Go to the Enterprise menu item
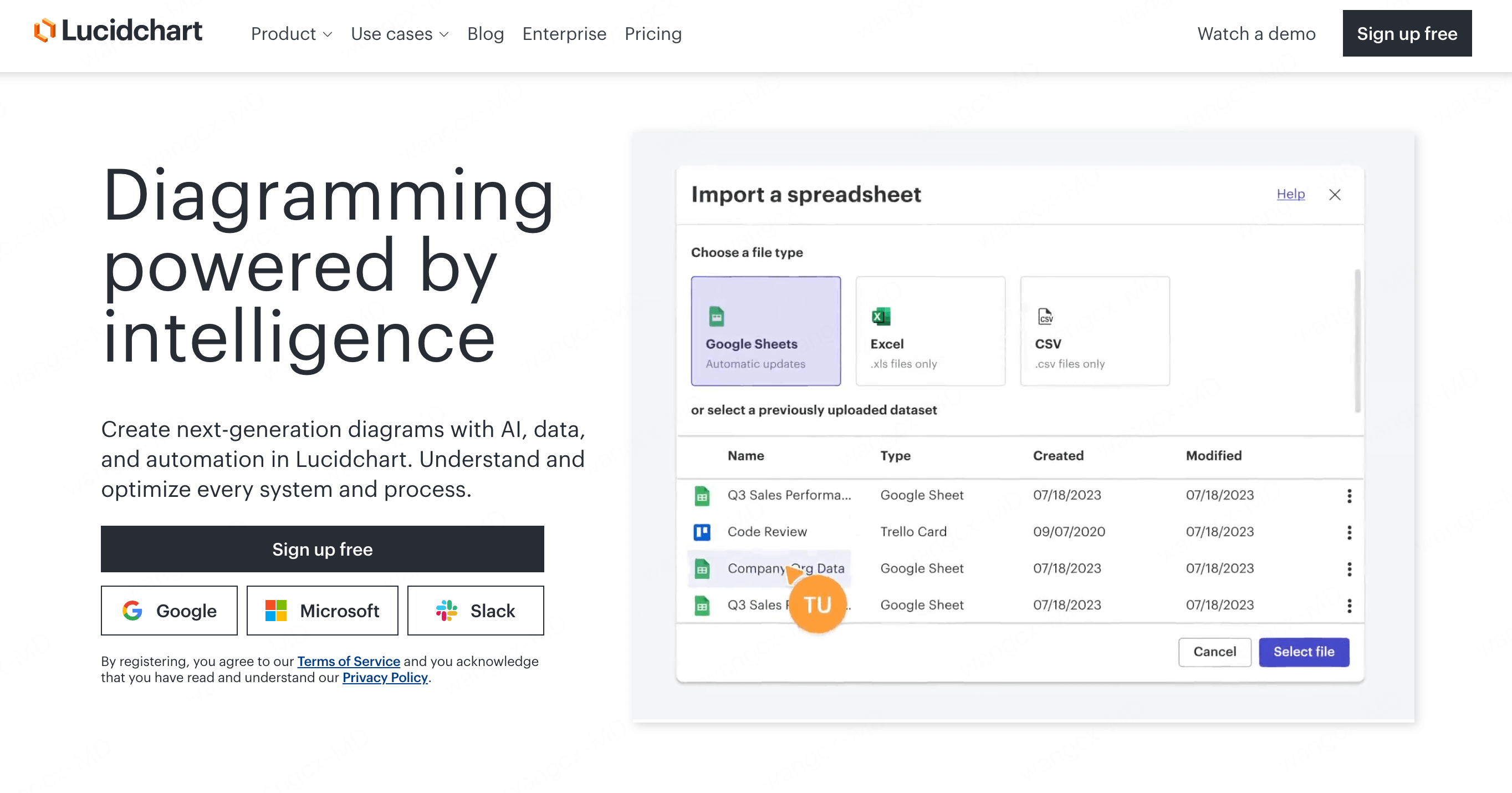The width and height of the screenshot is (1512, 793). (x=564, y=34)
